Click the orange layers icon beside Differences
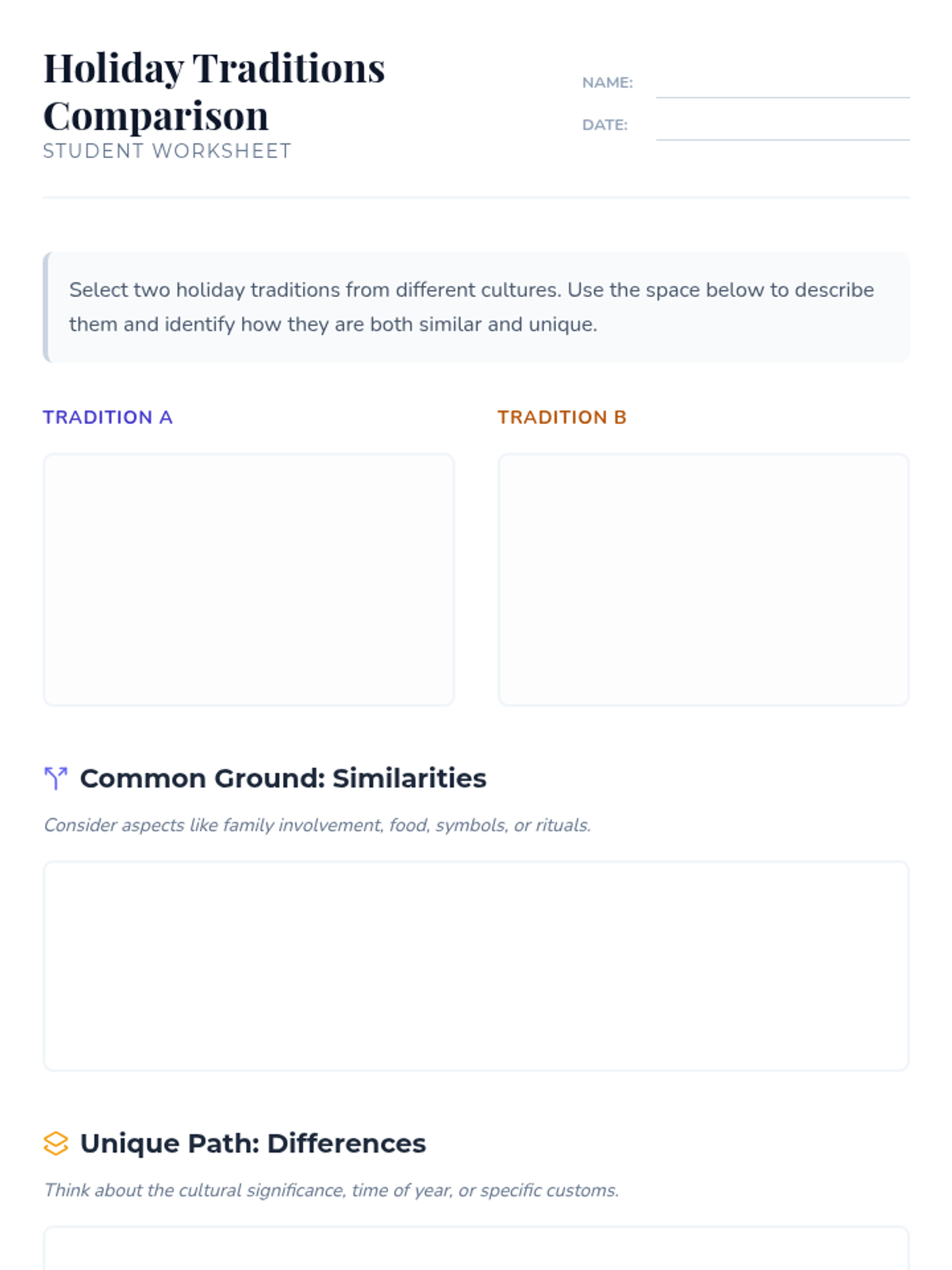This screenshot has height=1270, width=952. 56,1143
